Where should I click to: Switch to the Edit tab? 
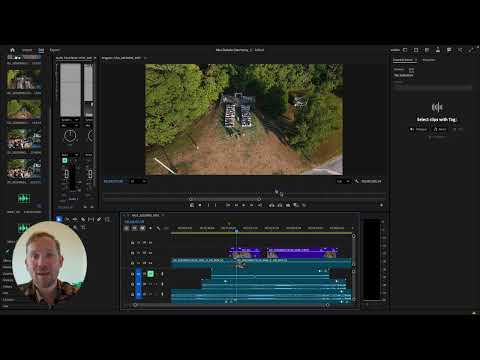point(41,50)
